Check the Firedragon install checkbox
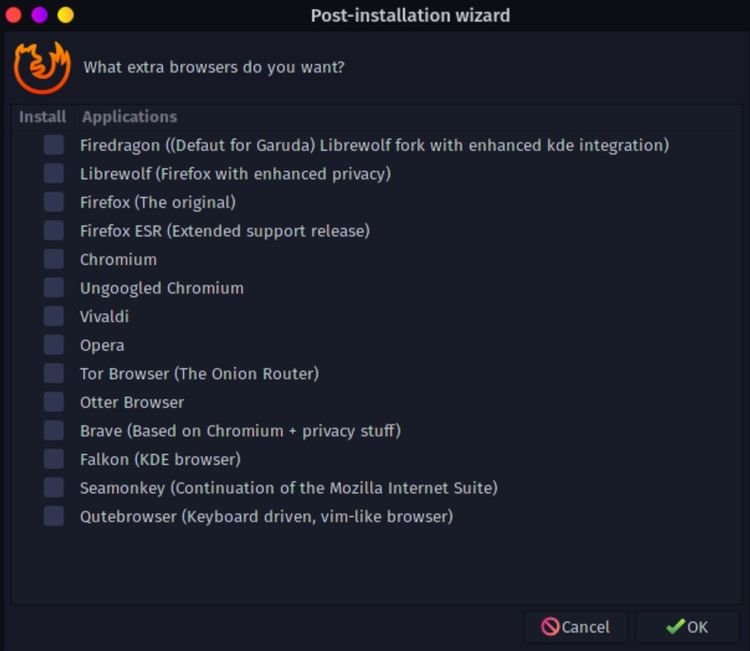 click(54, 144)
